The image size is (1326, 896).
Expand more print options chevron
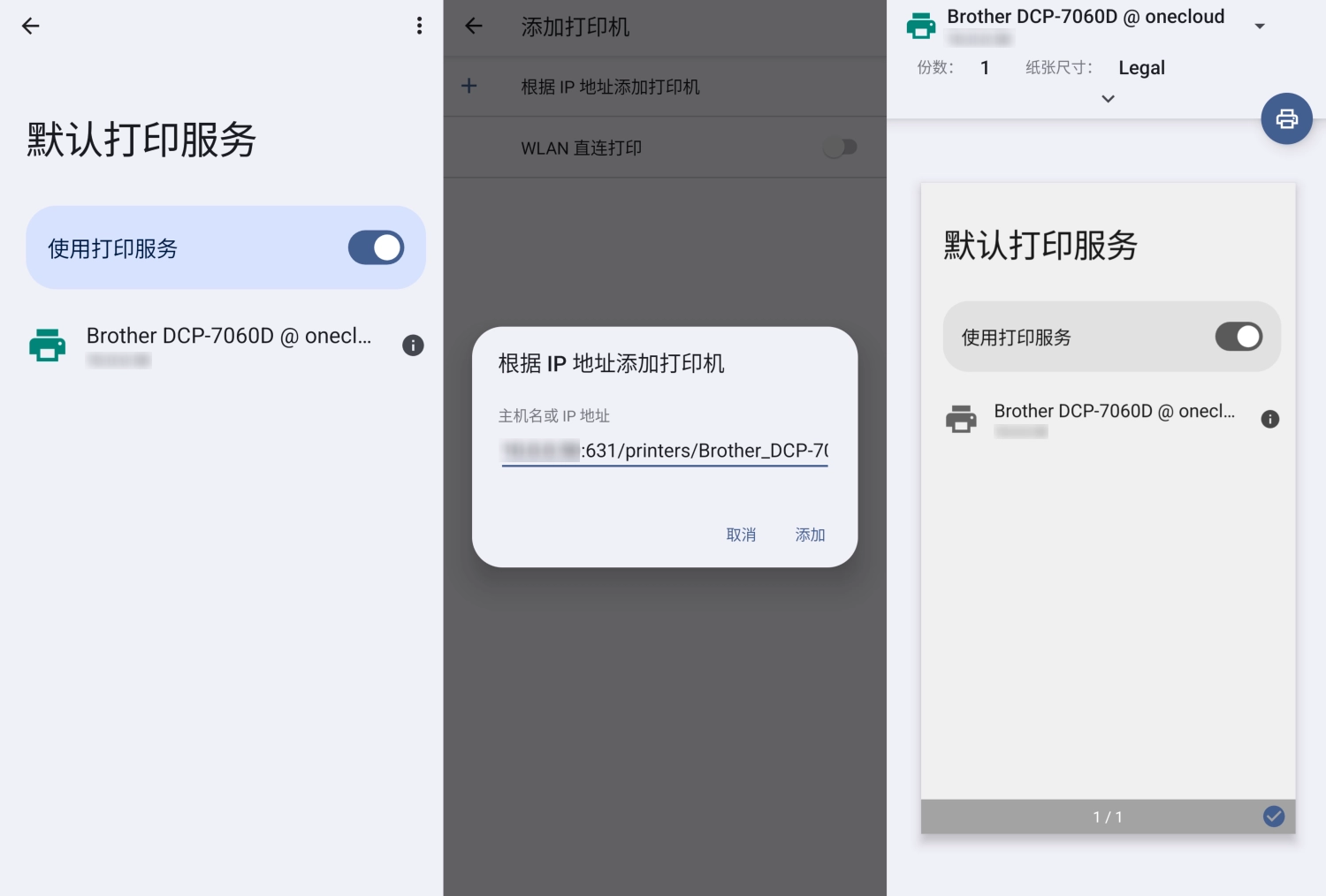(1108, 99)
